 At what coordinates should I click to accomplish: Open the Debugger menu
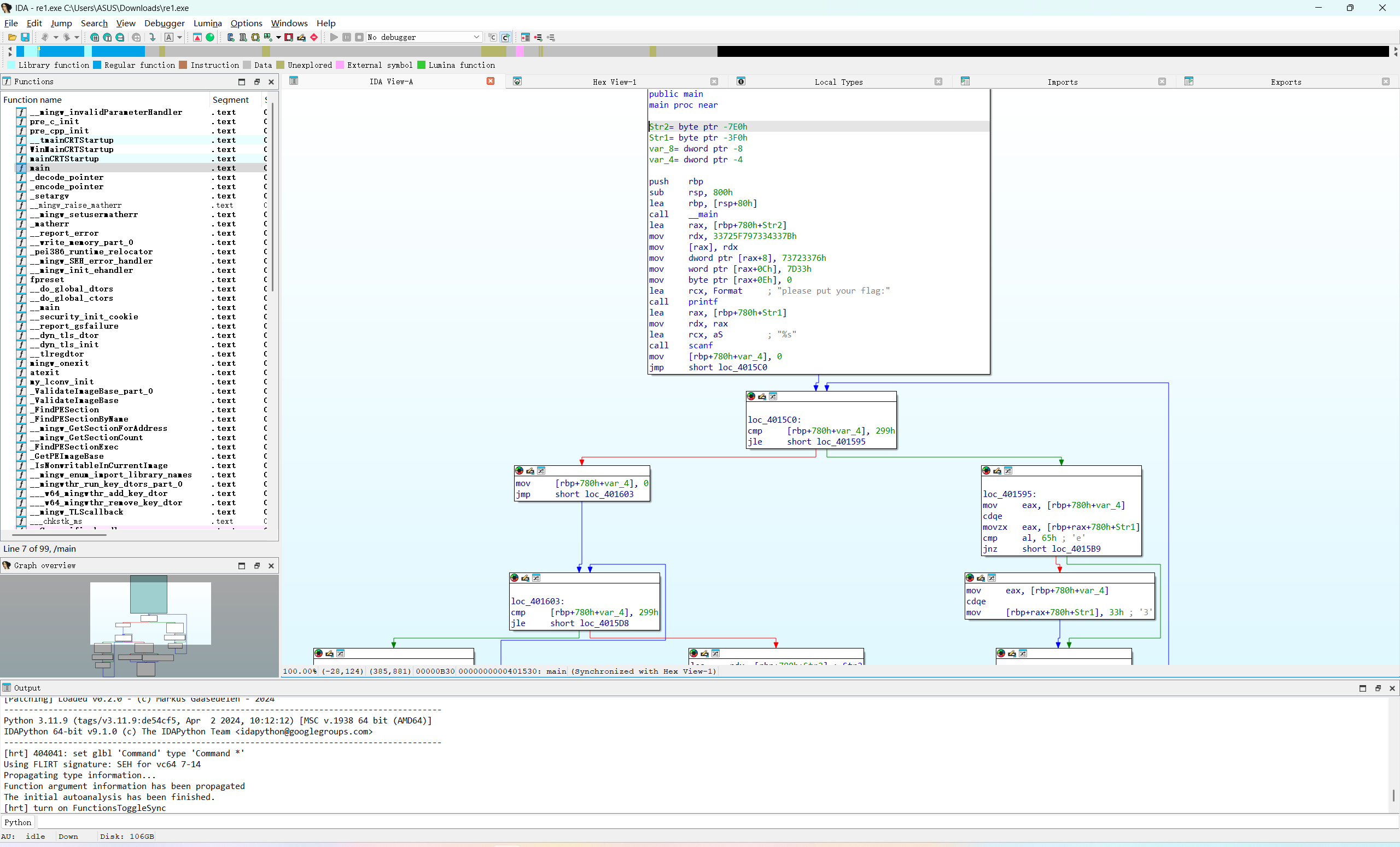(164, 24)
